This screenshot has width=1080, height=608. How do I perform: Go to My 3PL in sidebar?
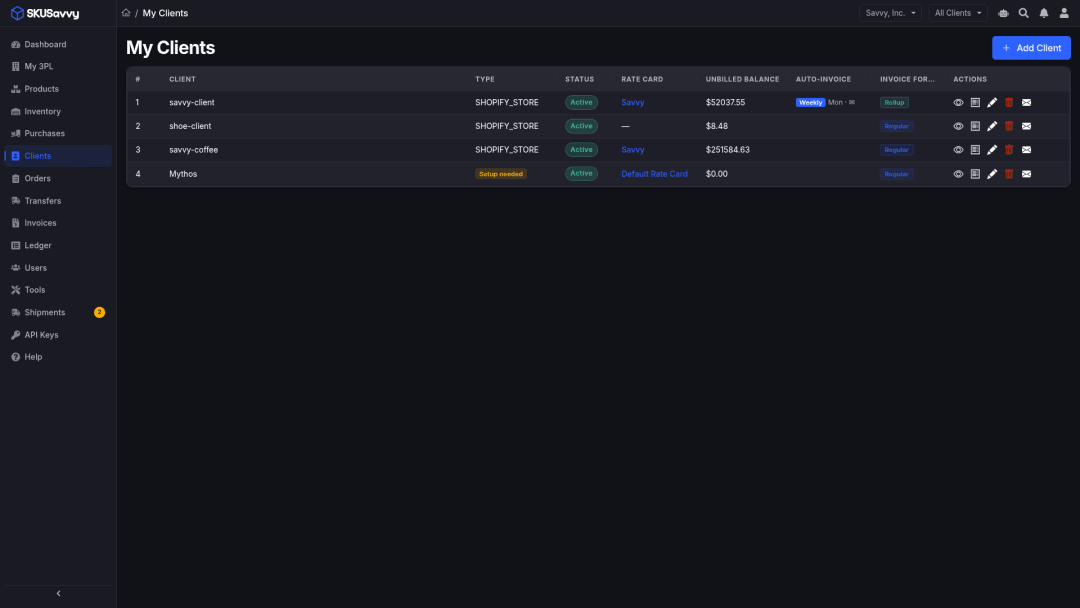coord(58,67)
